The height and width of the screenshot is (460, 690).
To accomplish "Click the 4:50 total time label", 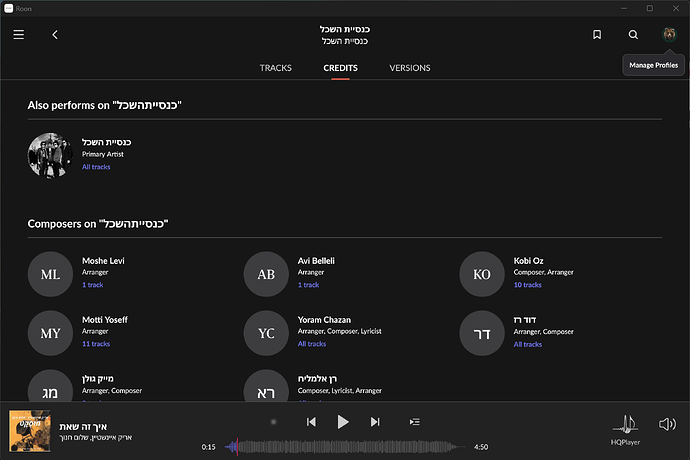I will (481, 447).
